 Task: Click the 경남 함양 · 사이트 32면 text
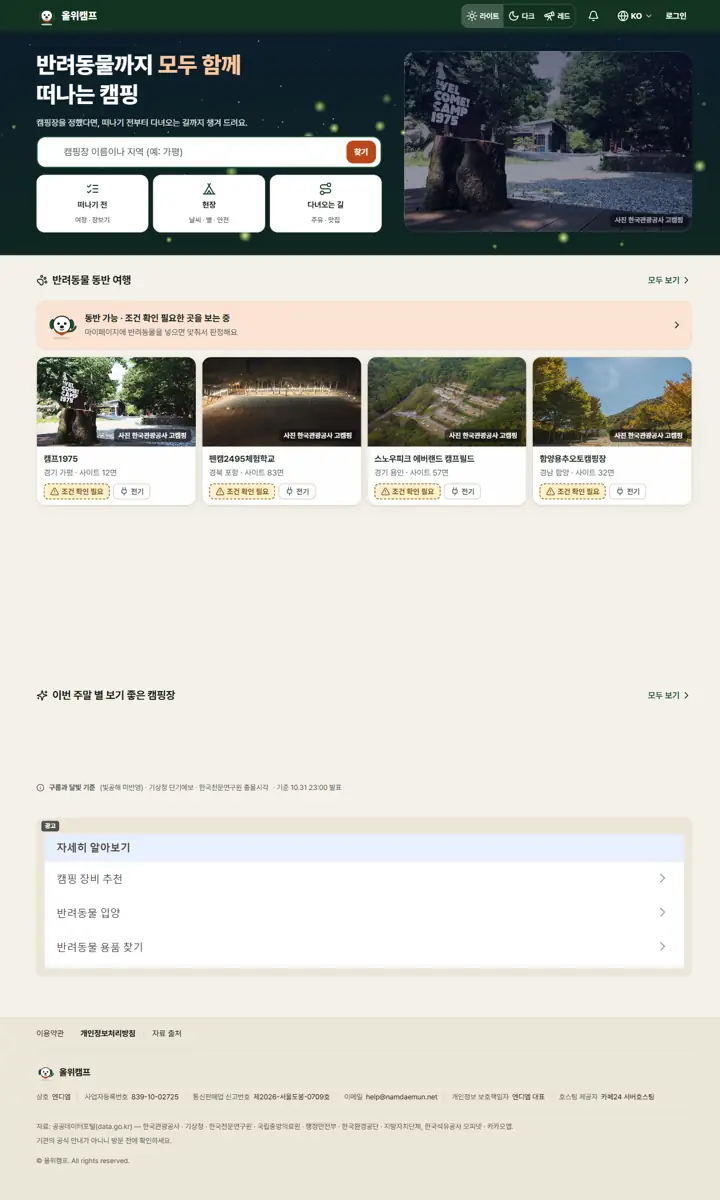pyautogui.click(x=577, y=473)
